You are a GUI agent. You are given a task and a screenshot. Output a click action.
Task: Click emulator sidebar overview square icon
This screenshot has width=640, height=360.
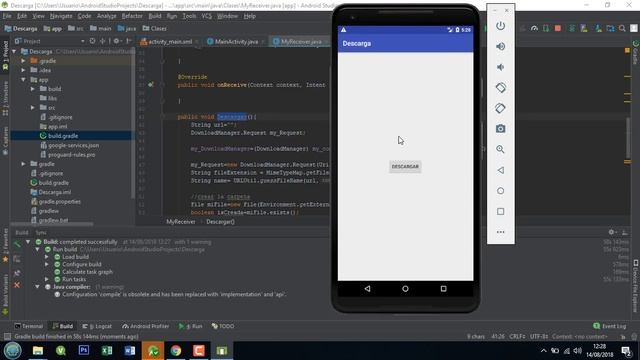click(500, 211)
